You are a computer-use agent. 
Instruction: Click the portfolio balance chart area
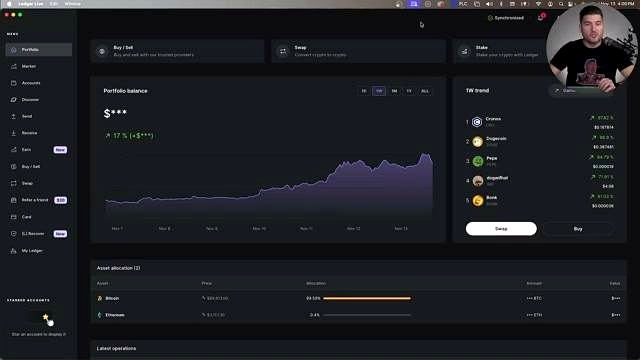[x=269, y=185]
